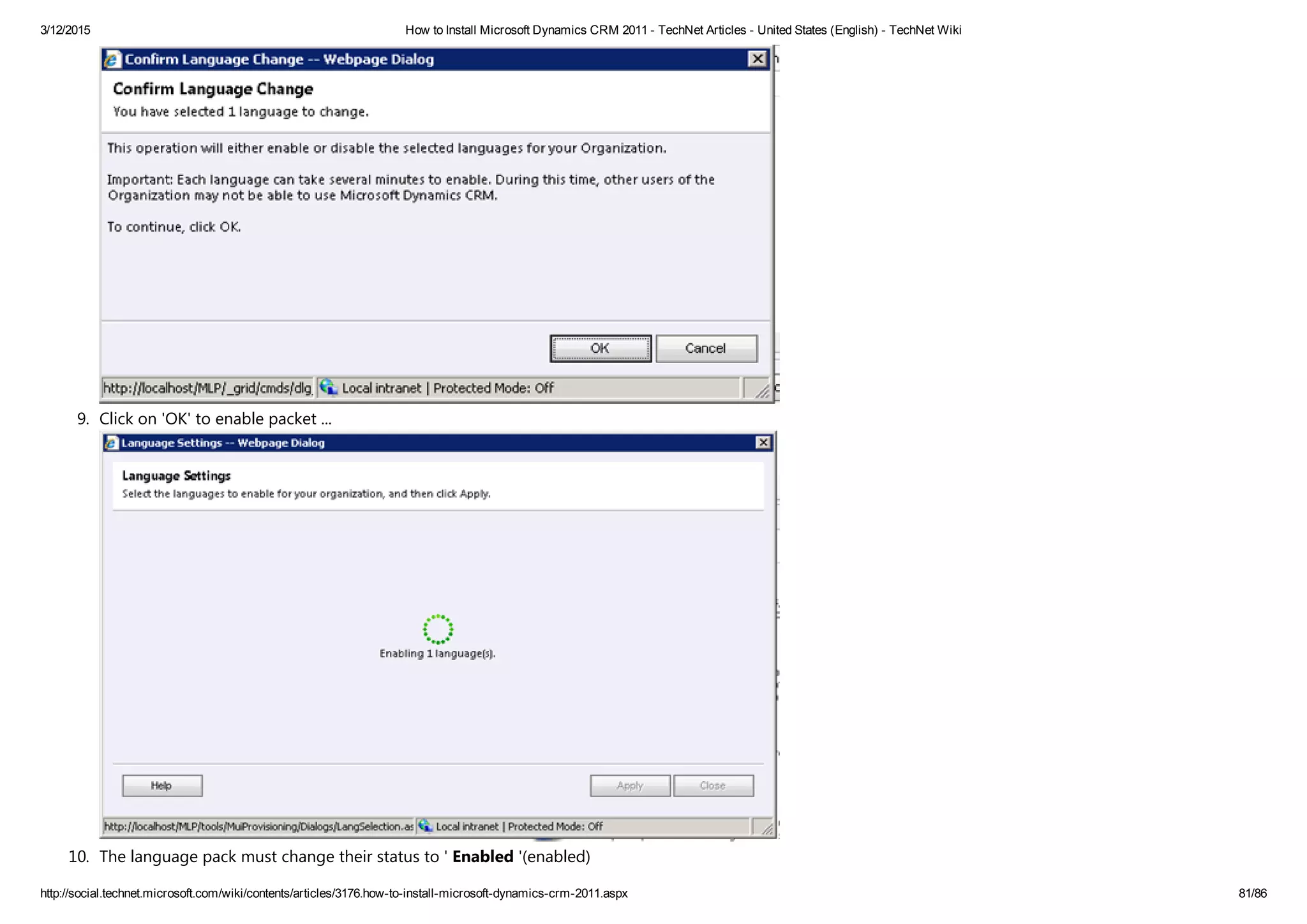The image size is (1307, 924).
Task: Click the resize grip of Language Settings dialog
Action: pyautogui.click(x=766, y=828)
